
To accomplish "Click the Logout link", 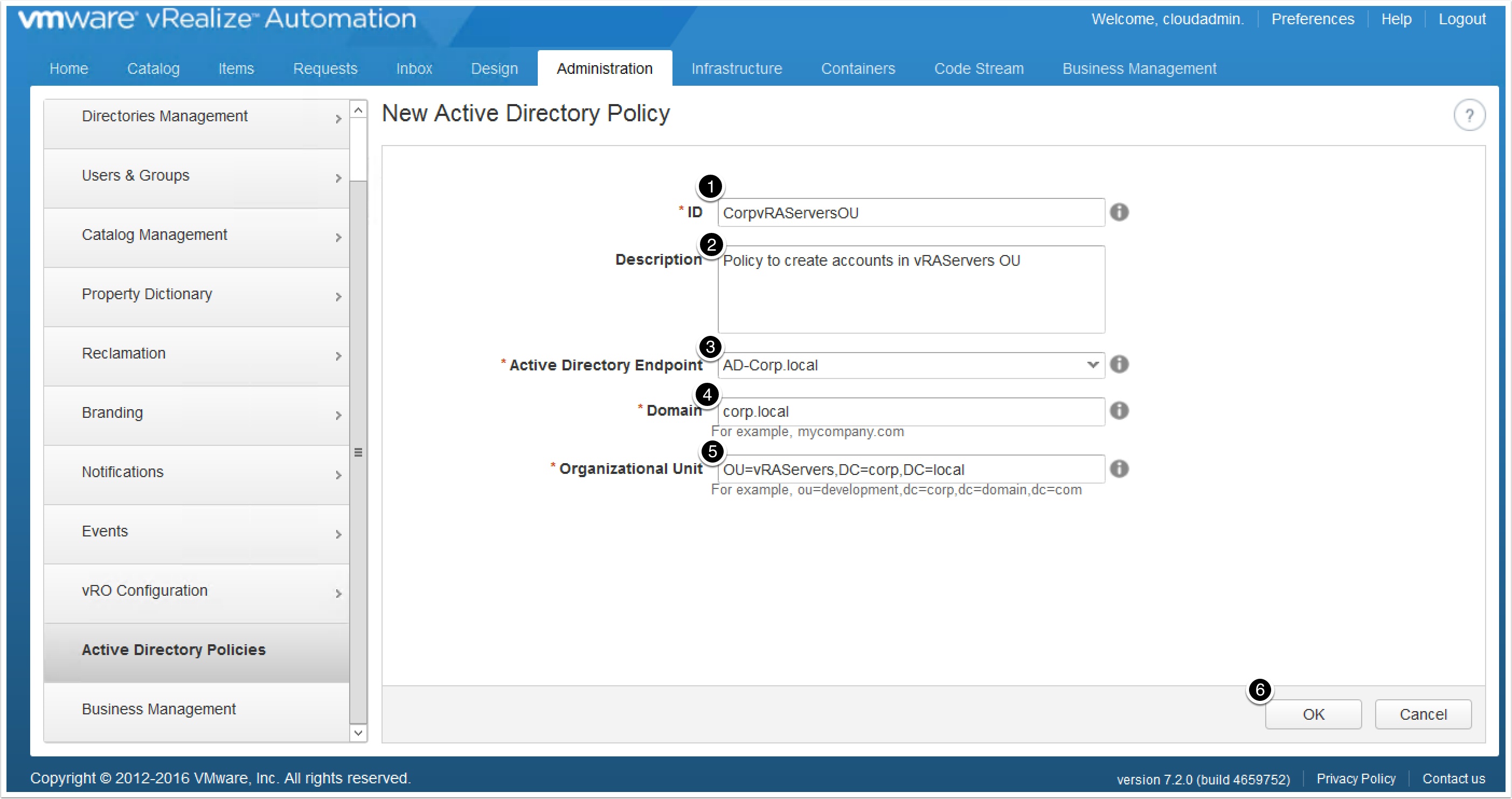I will coord(1461,19).
